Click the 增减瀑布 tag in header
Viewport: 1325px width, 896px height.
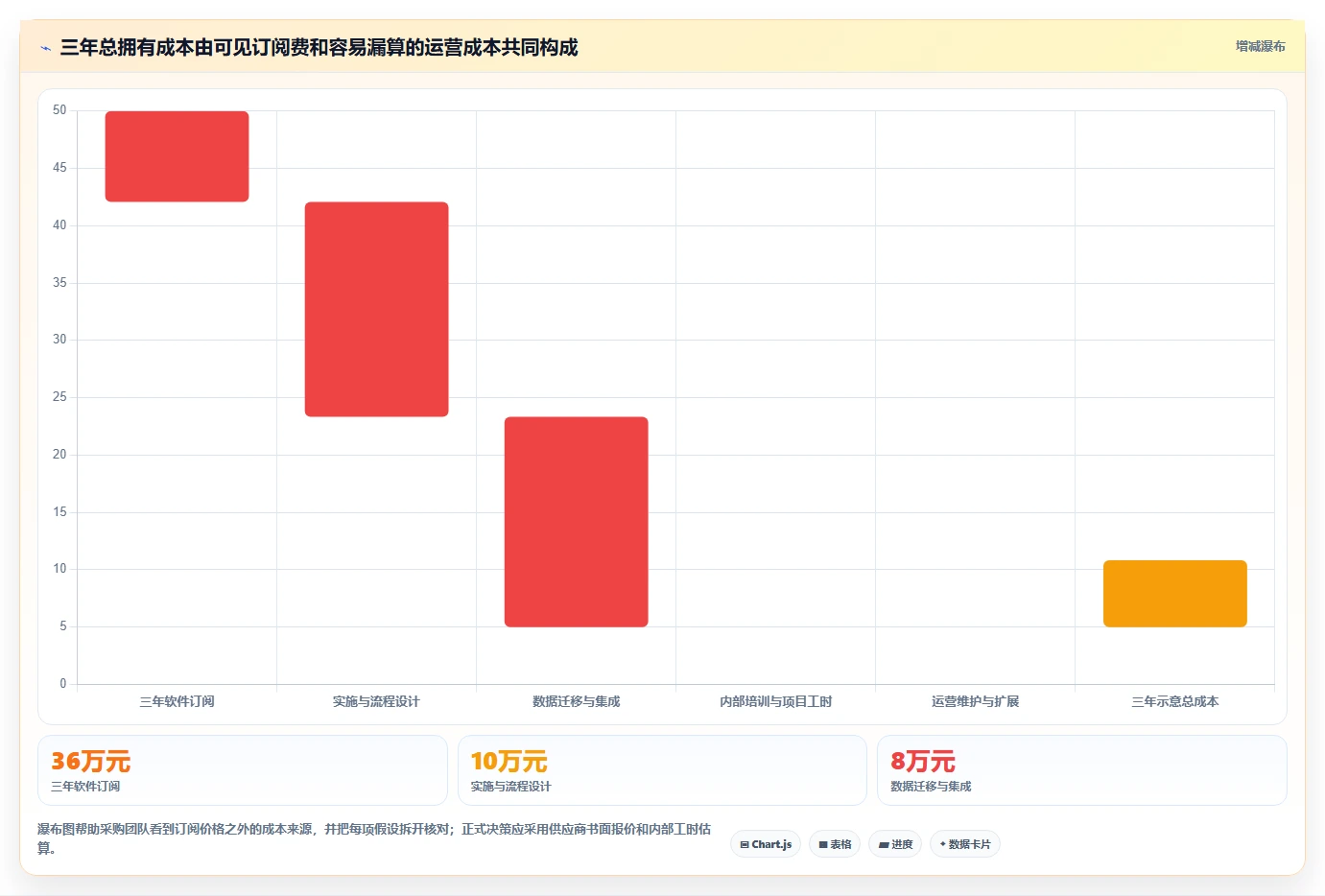coord(1260,46)
